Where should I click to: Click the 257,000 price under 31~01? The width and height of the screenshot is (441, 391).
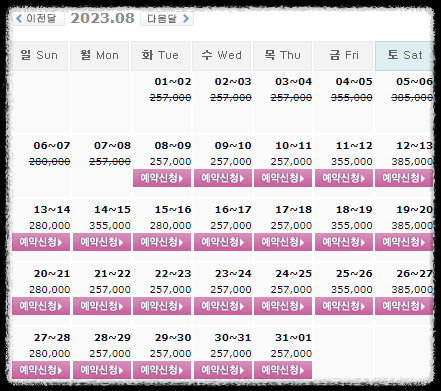pos(291,354)
